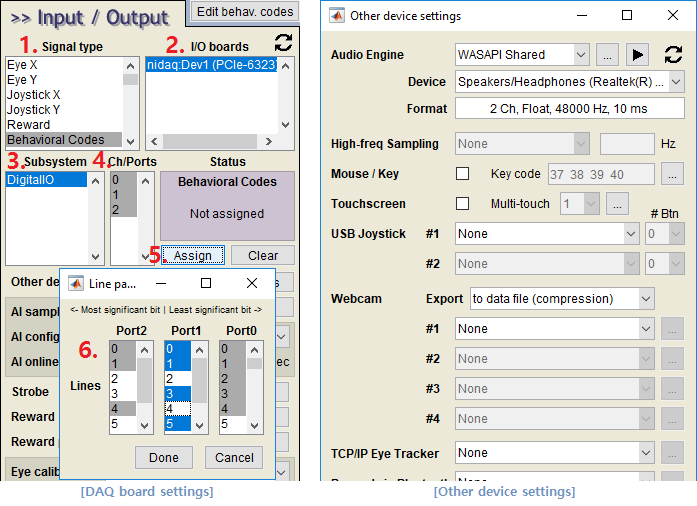Click MATLAB icon in Line panel title bar
Image resolution: width=697 pixels, height=506 pixels.
76,283
